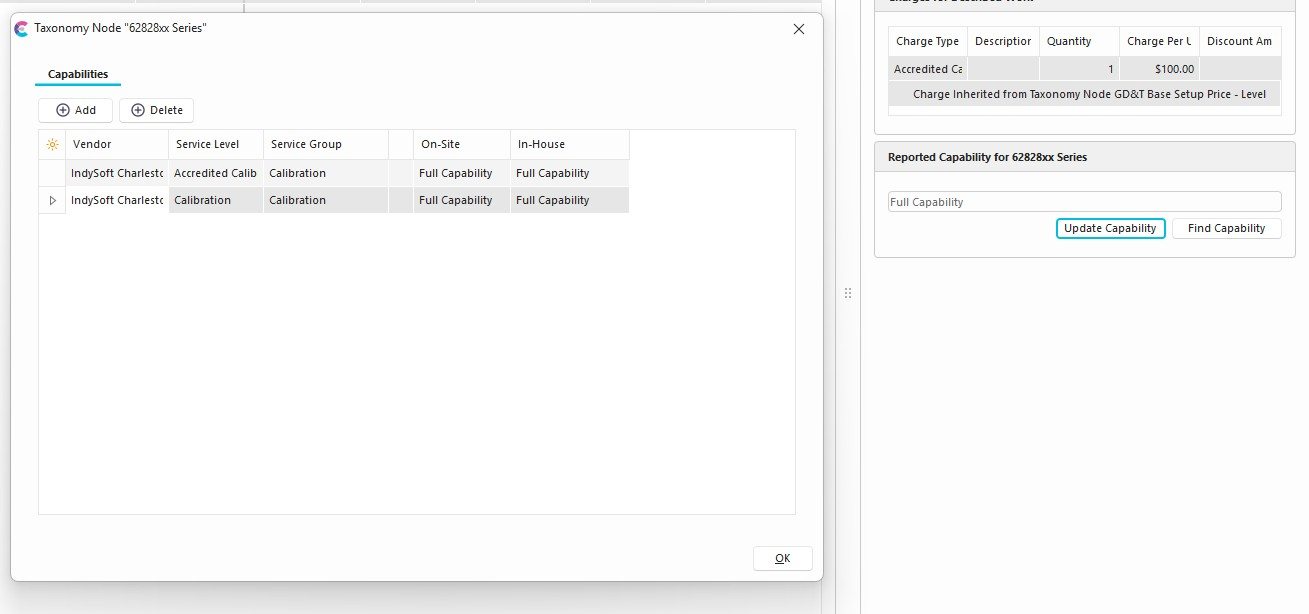This screenshot has height=614, width=1309.
Task: Close the Taxonomy Node dialog
Action: point(798,29)
